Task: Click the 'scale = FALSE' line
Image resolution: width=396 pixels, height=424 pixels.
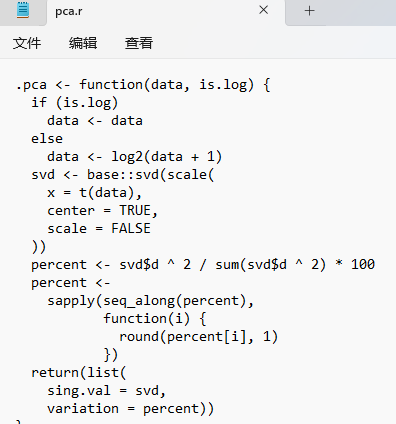Action: (99, 229)
